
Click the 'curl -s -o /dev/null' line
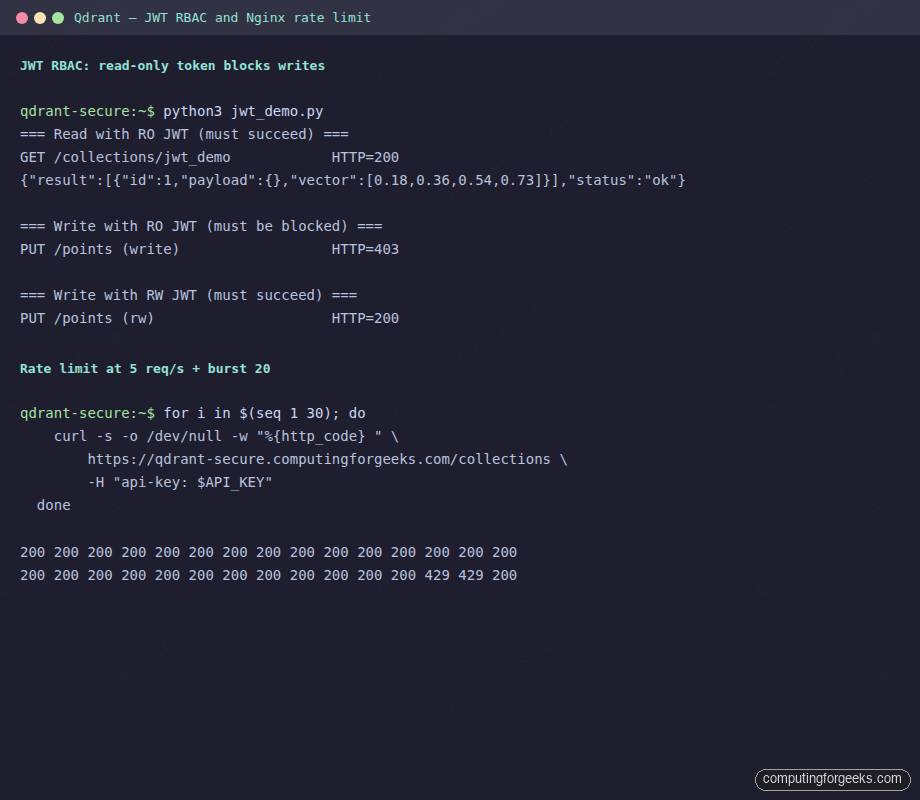pyautogui.click(x=226, y=436)
